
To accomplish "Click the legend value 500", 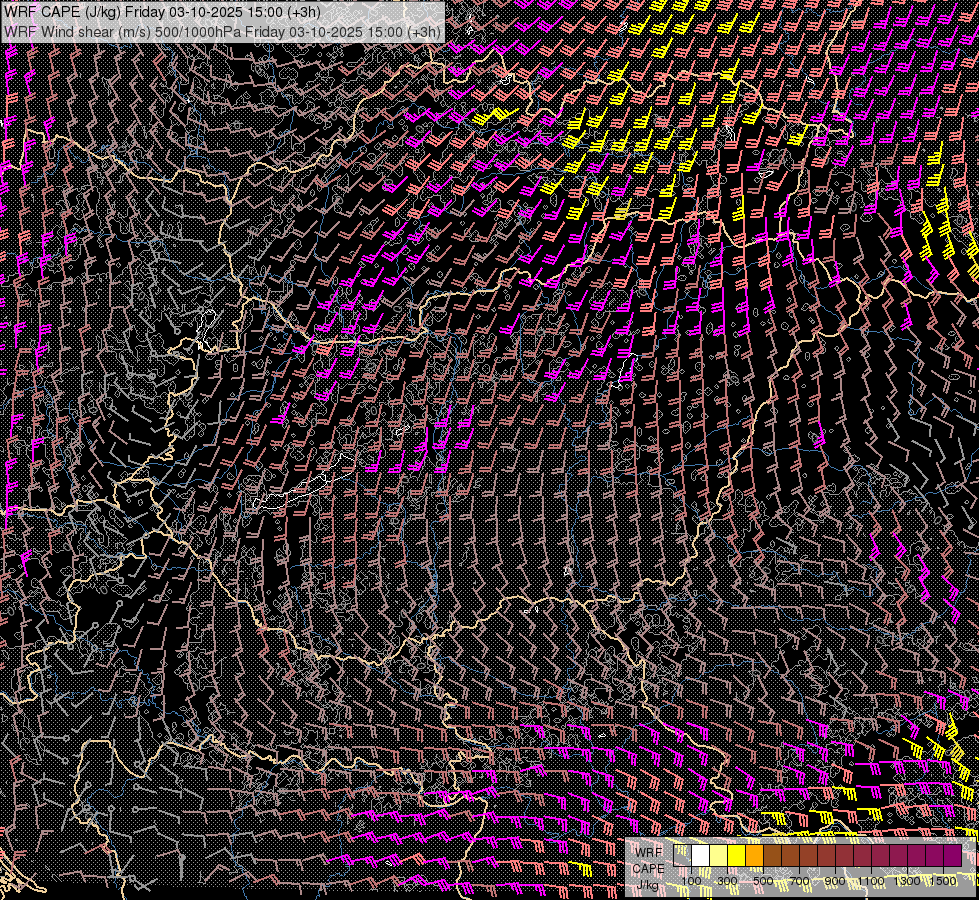I will point(764,881).
